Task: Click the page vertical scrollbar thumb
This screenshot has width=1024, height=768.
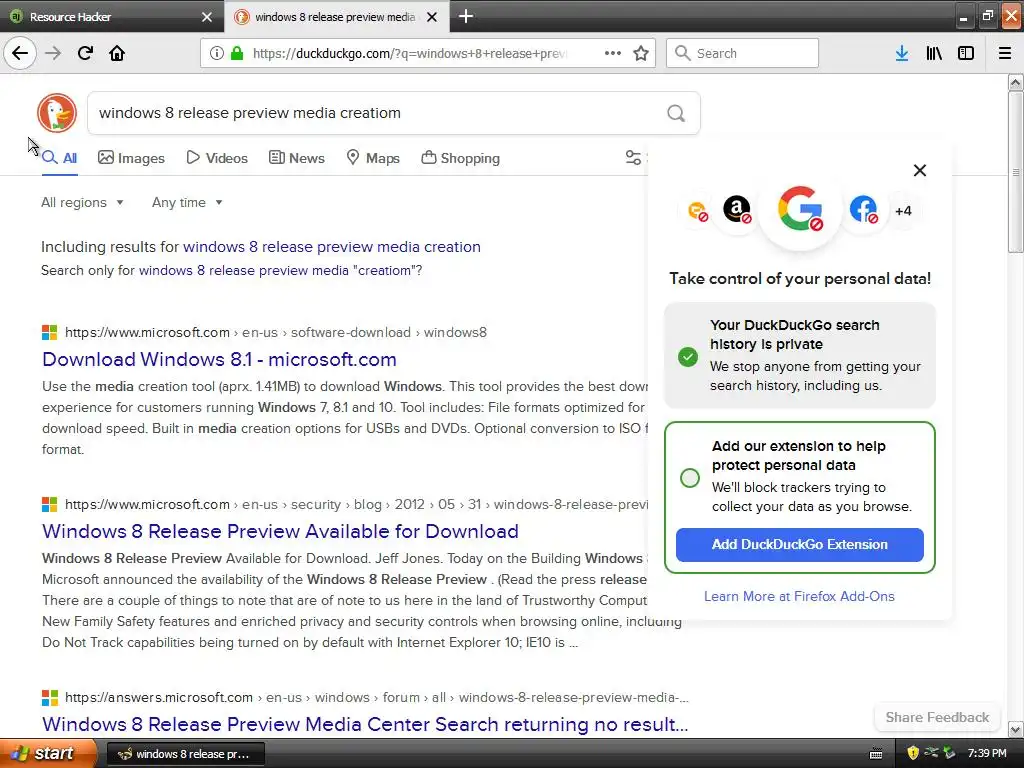Action: (1015, 172)
